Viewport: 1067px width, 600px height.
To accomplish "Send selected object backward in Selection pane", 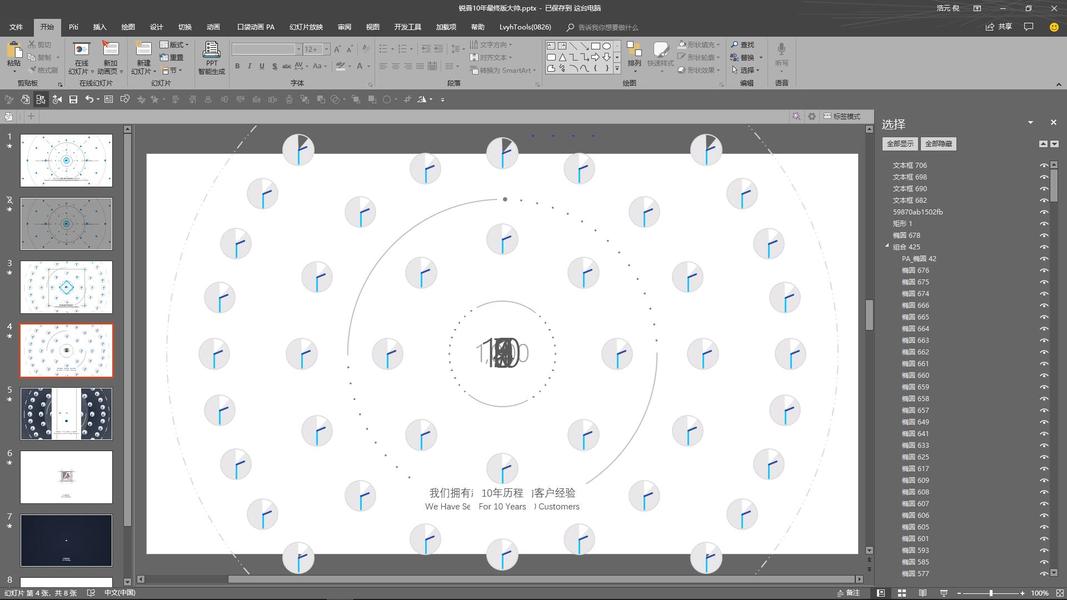I will (x=1054, y=144).
